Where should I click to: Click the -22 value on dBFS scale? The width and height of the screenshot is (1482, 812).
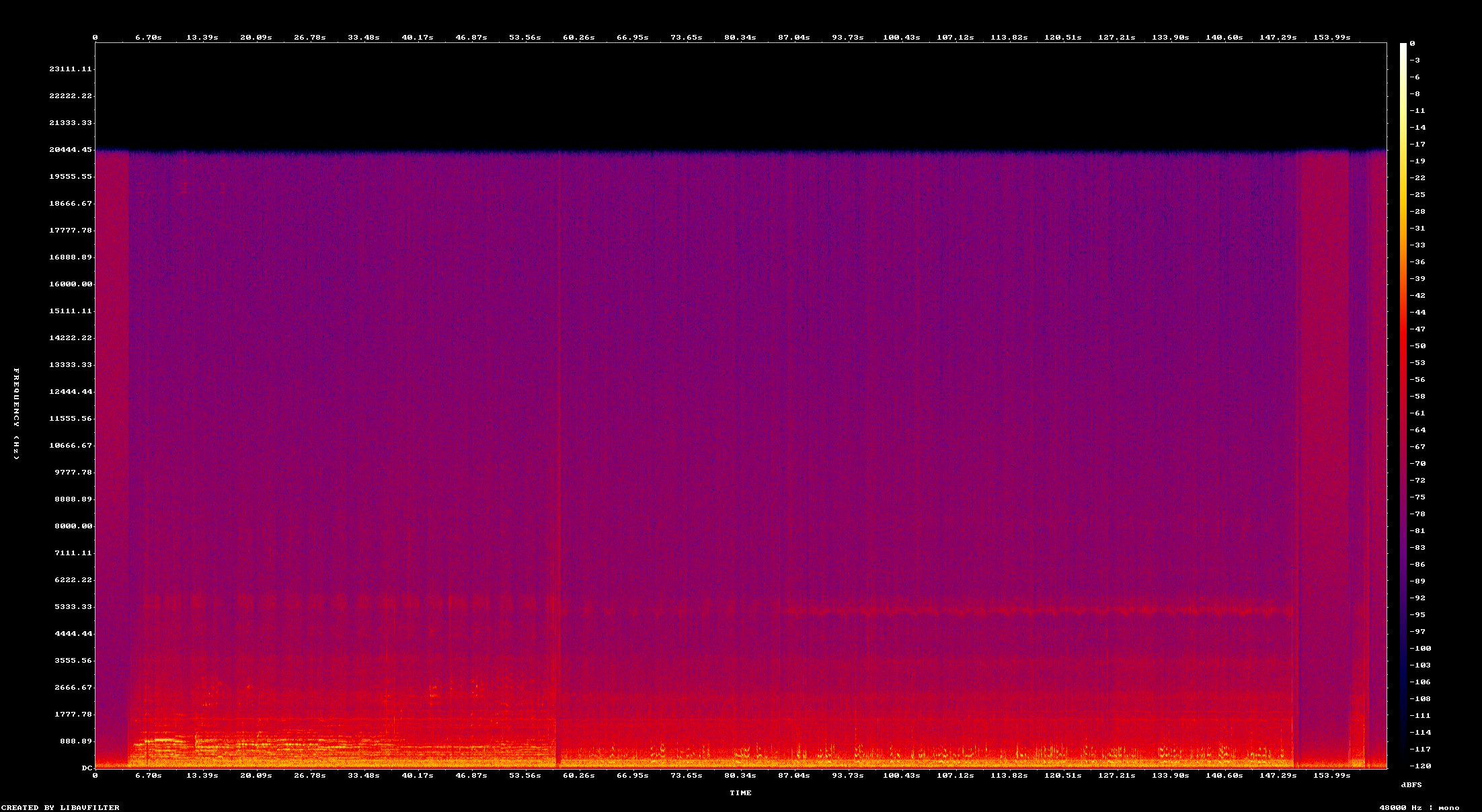(1417, 178)
